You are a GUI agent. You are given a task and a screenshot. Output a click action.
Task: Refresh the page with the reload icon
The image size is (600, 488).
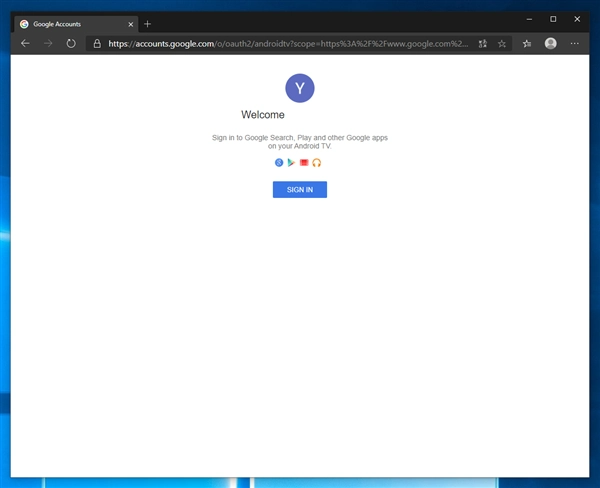[71, 44]
